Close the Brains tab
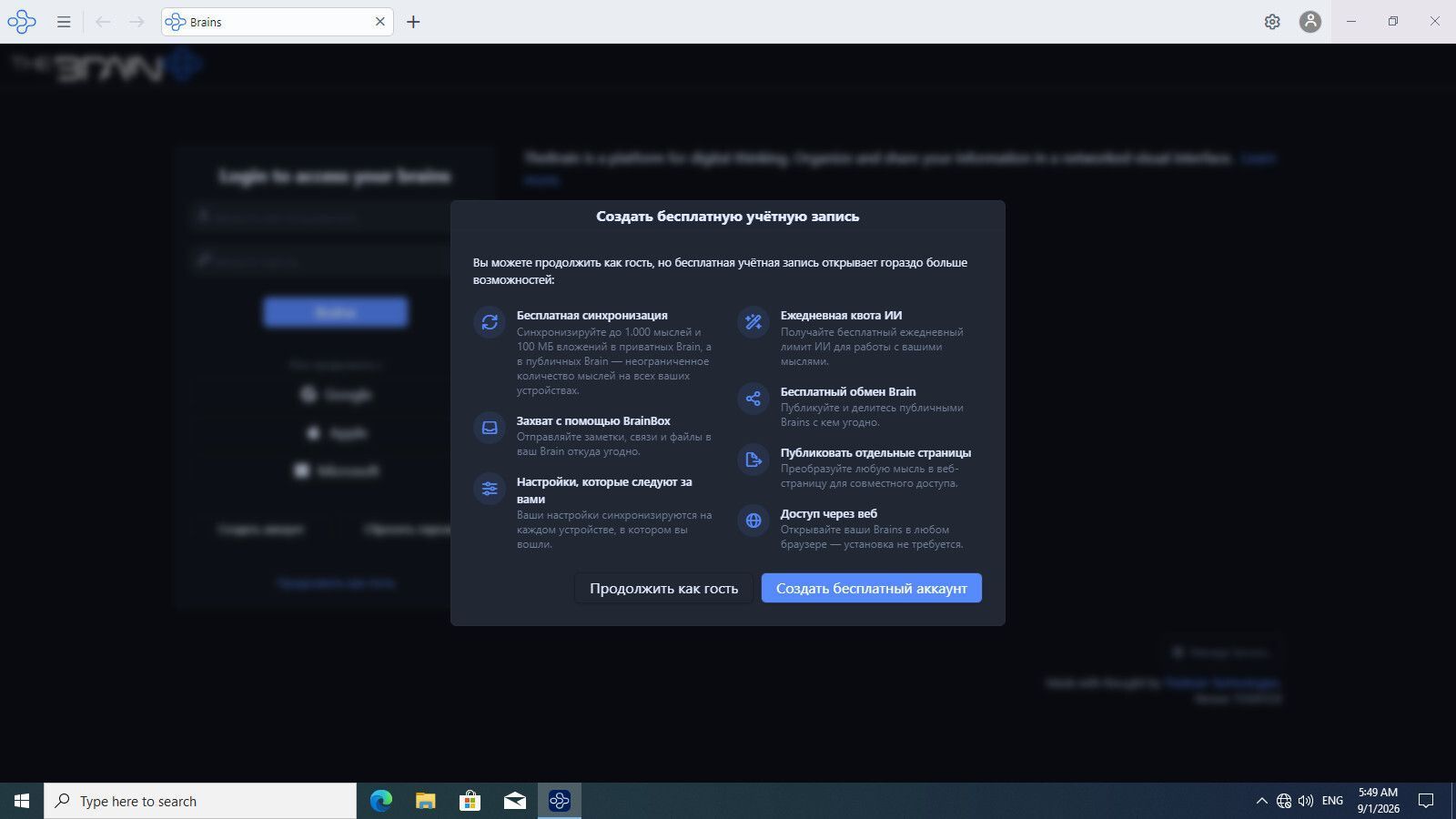 [380, 22]
